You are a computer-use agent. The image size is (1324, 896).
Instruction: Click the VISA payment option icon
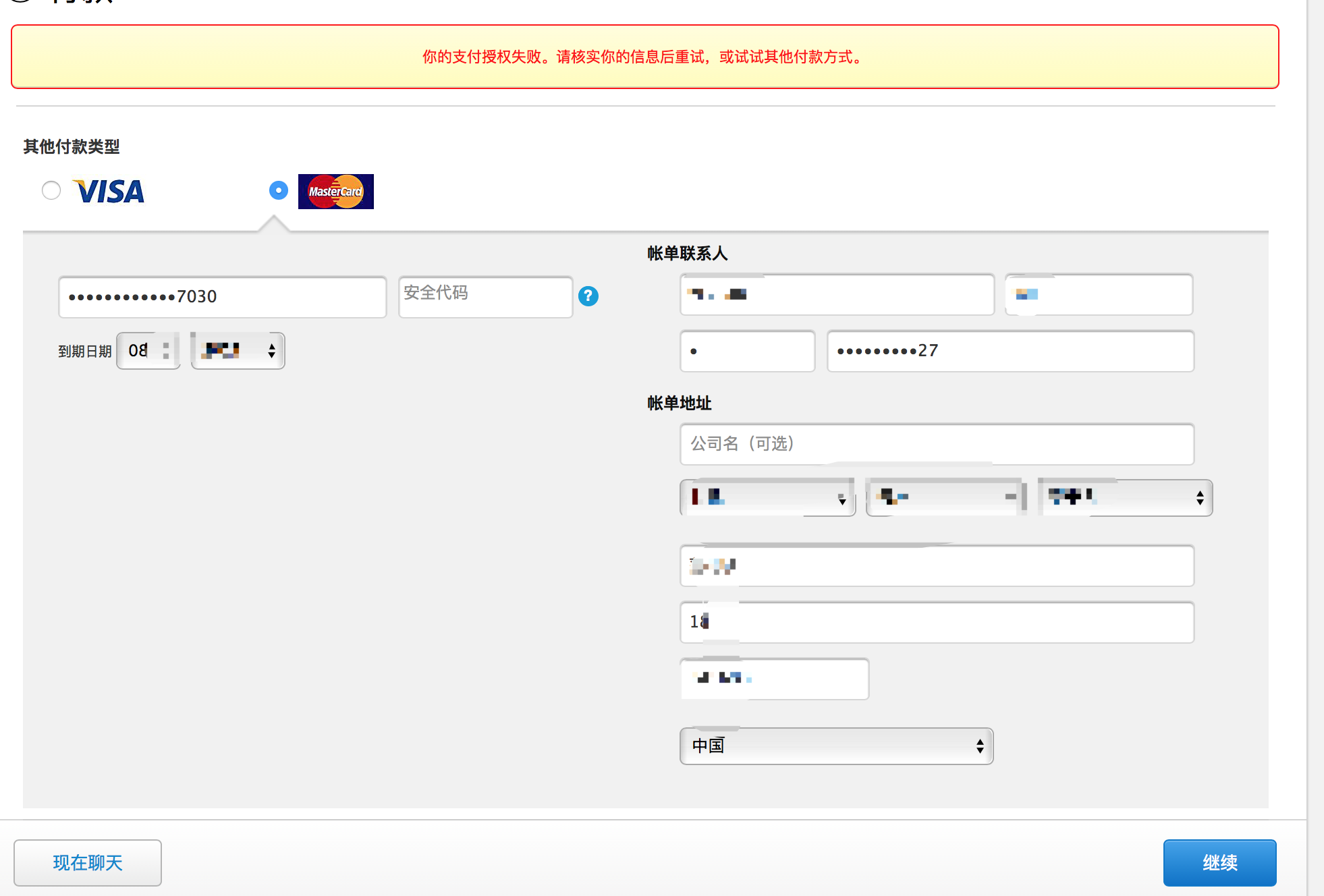pyautogui.click(x=108, y=190)
